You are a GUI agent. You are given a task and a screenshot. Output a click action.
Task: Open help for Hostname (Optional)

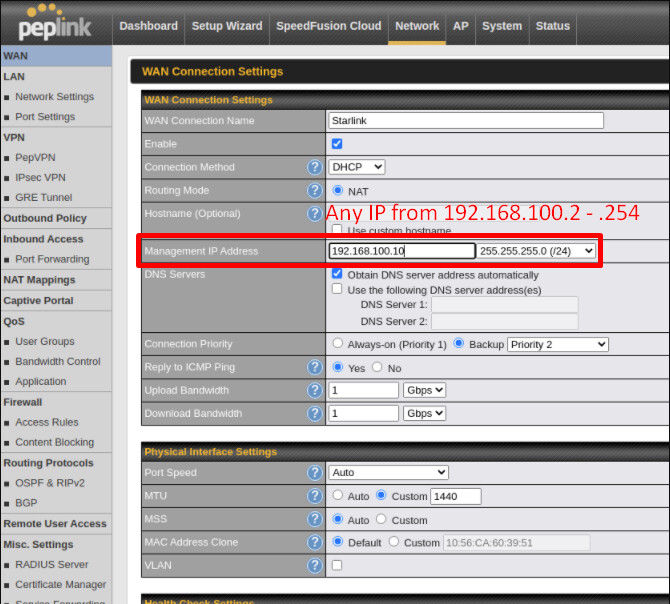coord(315,213)
